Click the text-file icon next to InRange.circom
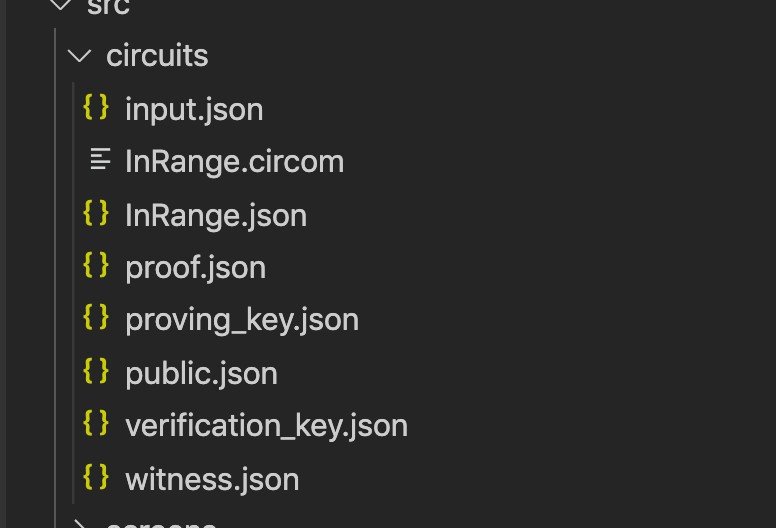The height and width of the screenshot is (528, 776). point(99,160)
